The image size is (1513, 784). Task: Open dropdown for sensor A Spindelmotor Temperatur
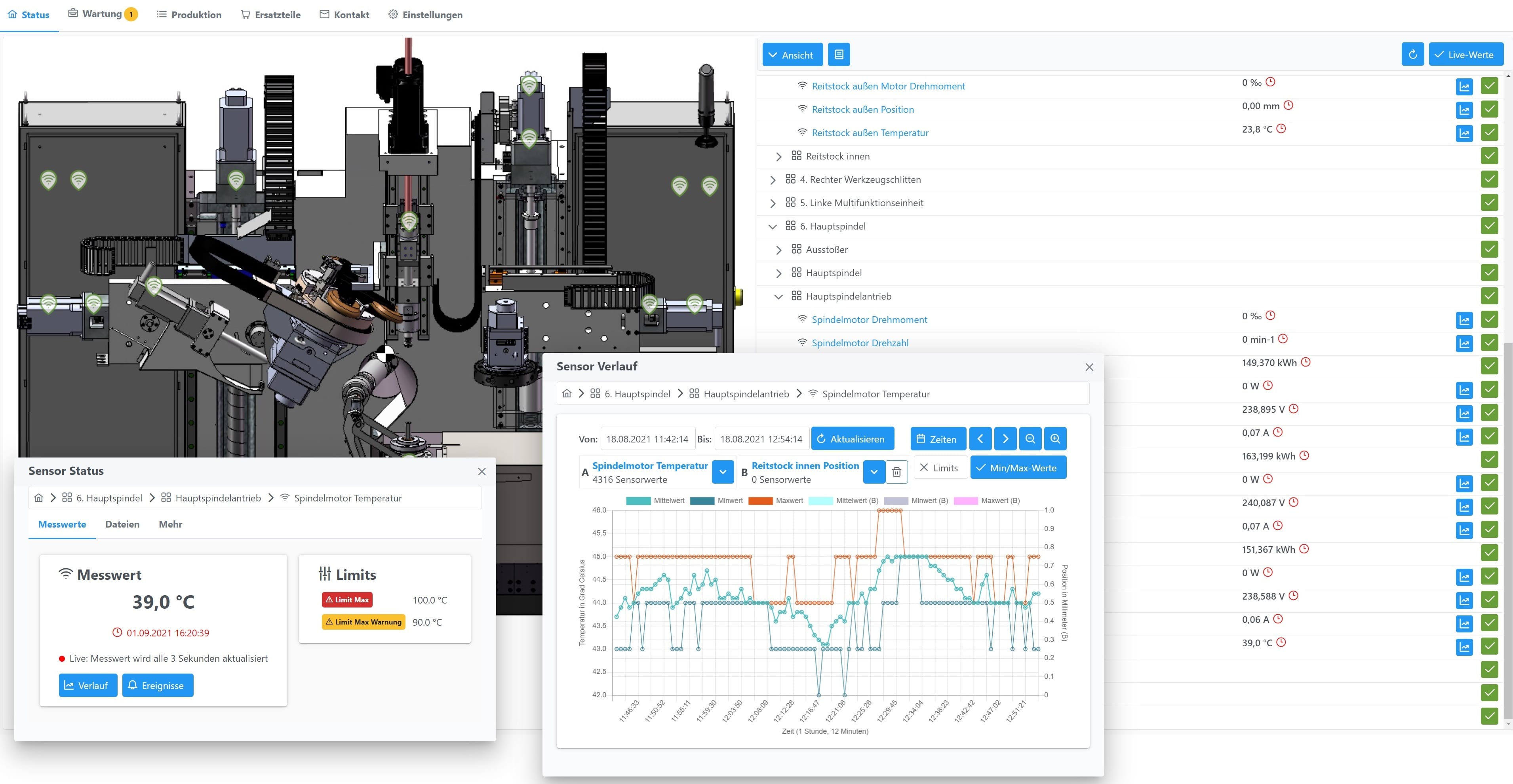(722, 472)
